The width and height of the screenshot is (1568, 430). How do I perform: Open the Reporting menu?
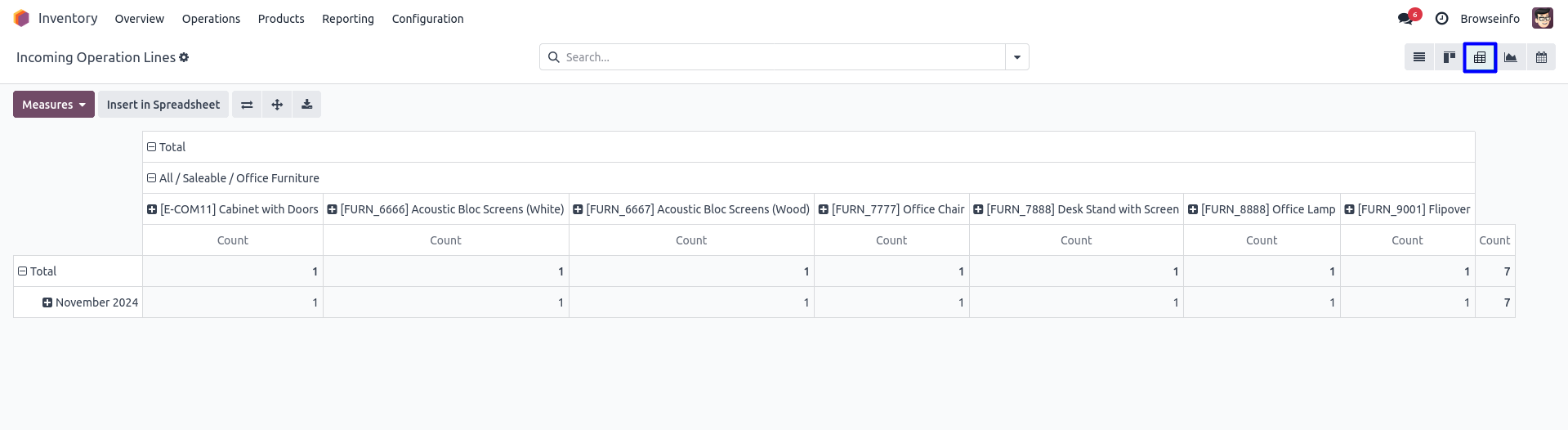click(x=348, y=19)
